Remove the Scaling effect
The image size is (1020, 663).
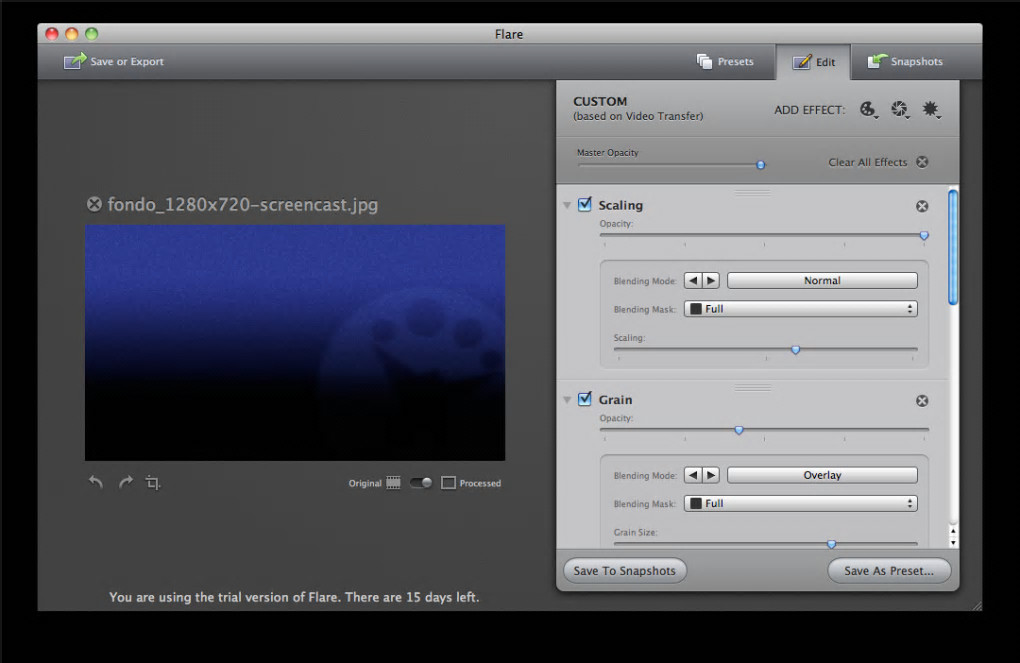[922, 206]
